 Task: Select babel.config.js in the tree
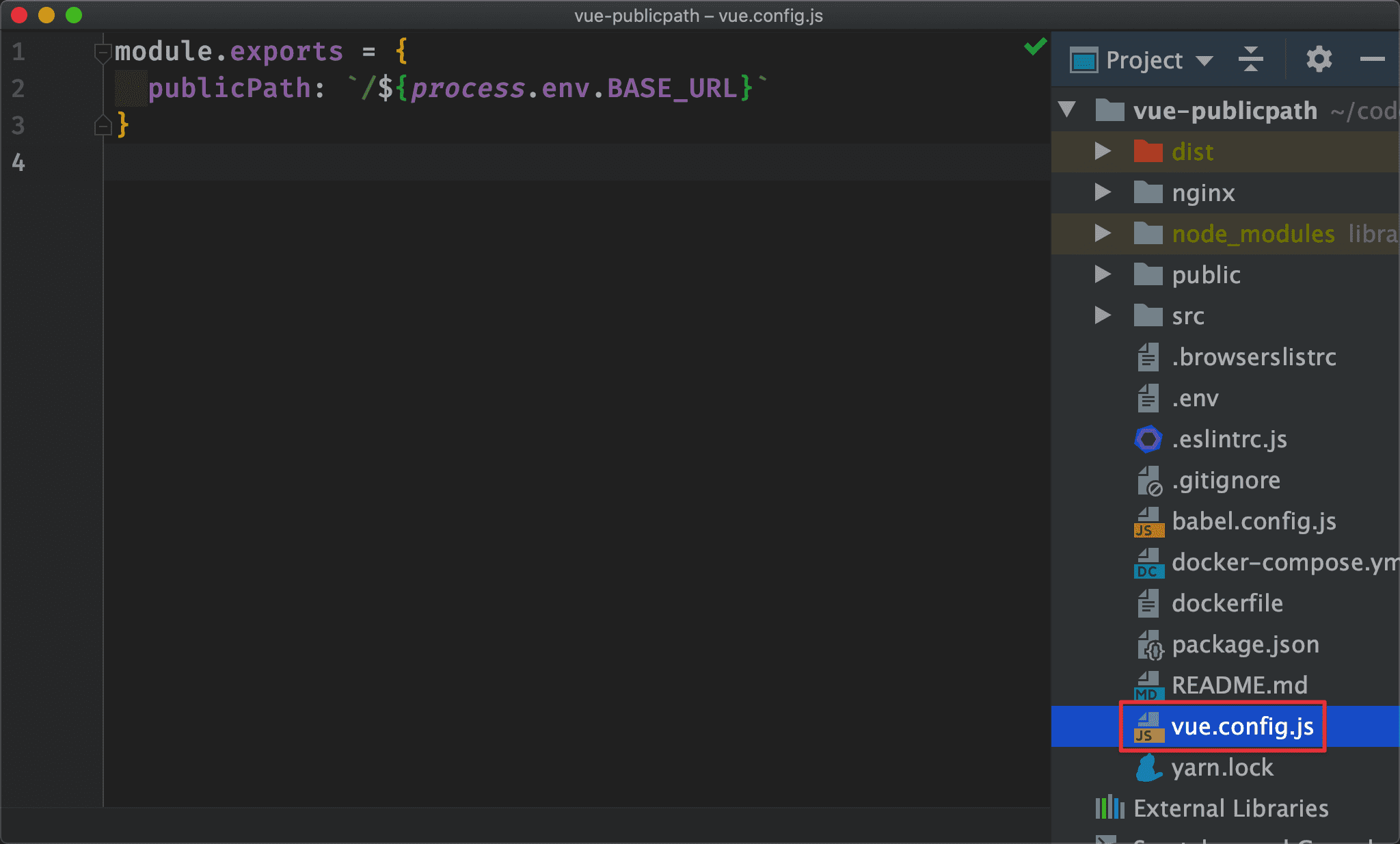coord(1254,522)
